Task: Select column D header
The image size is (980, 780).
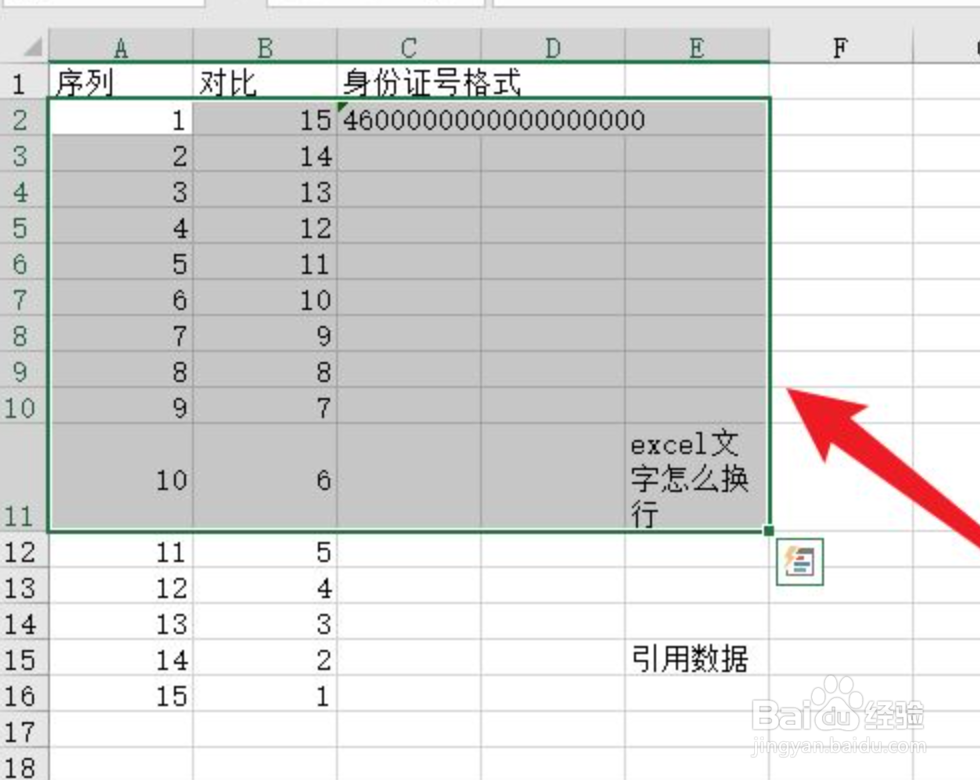Action: point(552,47)
